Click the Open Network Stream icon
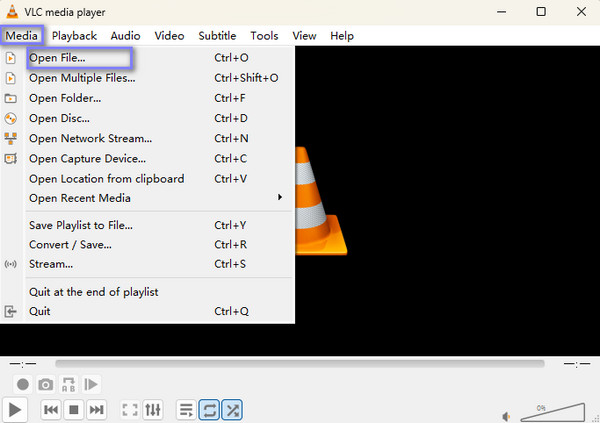 coord(11,139)
